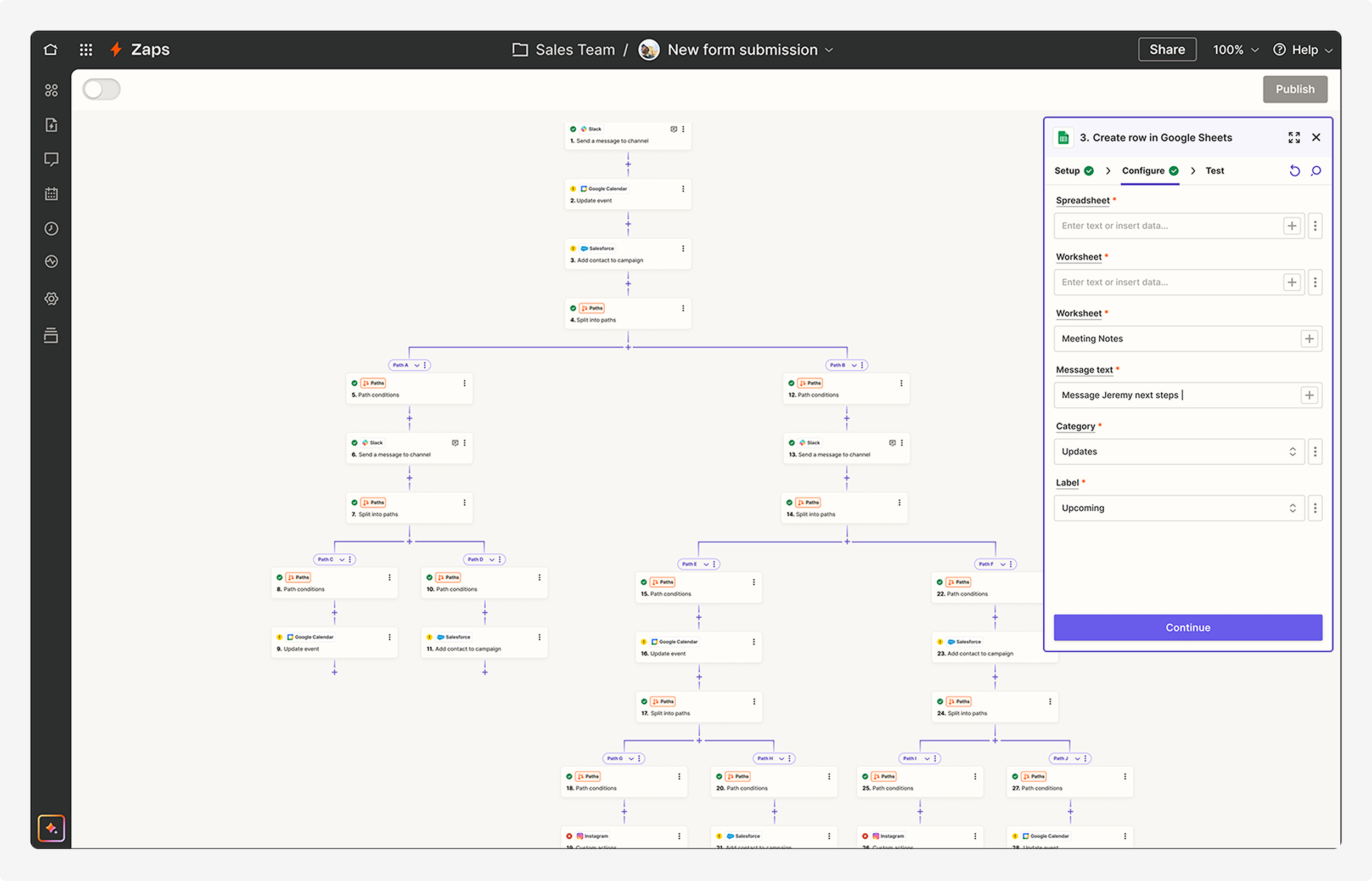Click the Continue button
The width and height of the screenshot is (1372, 881).
(x=1188, y=628)
